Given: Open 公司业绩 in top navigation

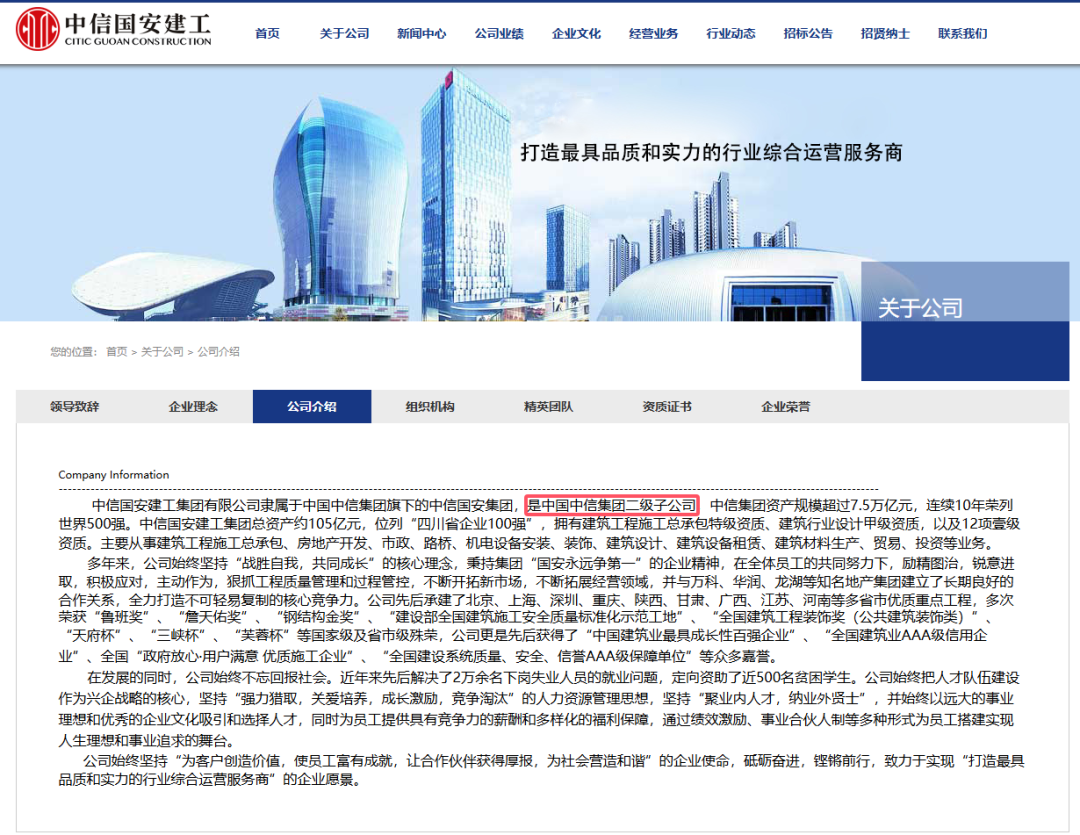Looking at the screenshot, I should [499, 33].
